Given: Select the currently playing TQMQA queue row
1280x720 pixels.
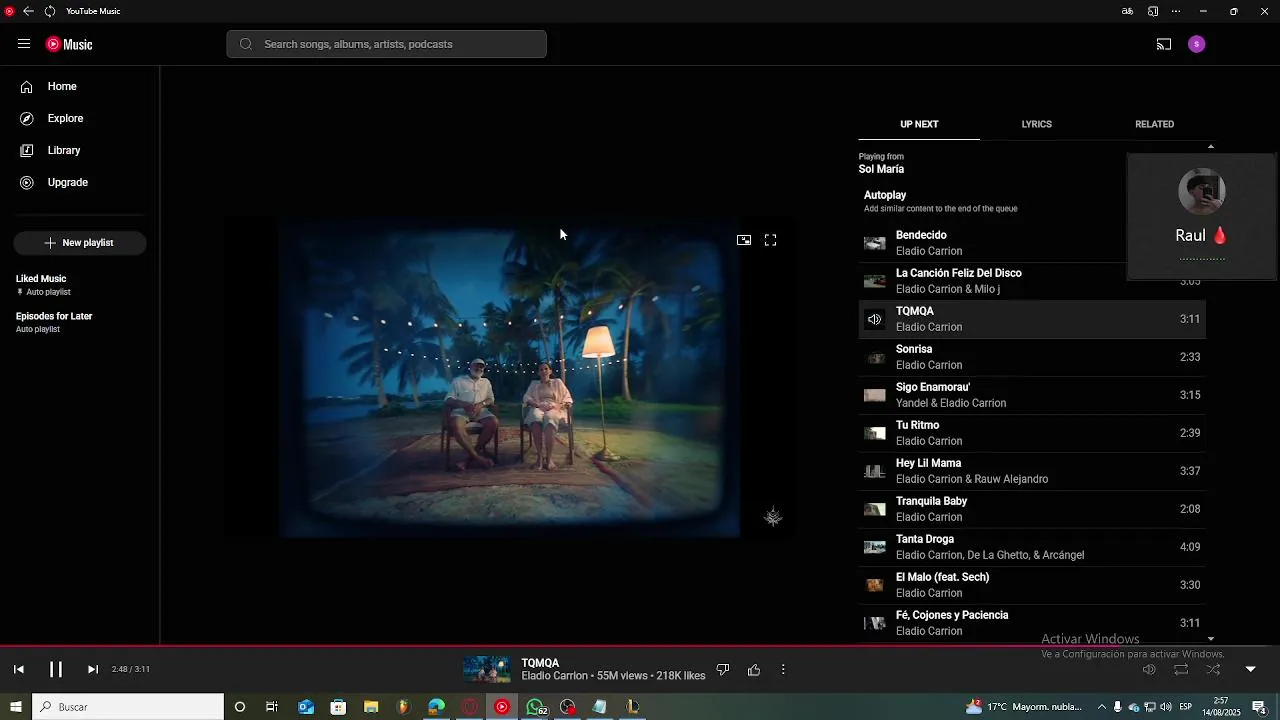Looking at the screenshot, I should [1032, 319].
